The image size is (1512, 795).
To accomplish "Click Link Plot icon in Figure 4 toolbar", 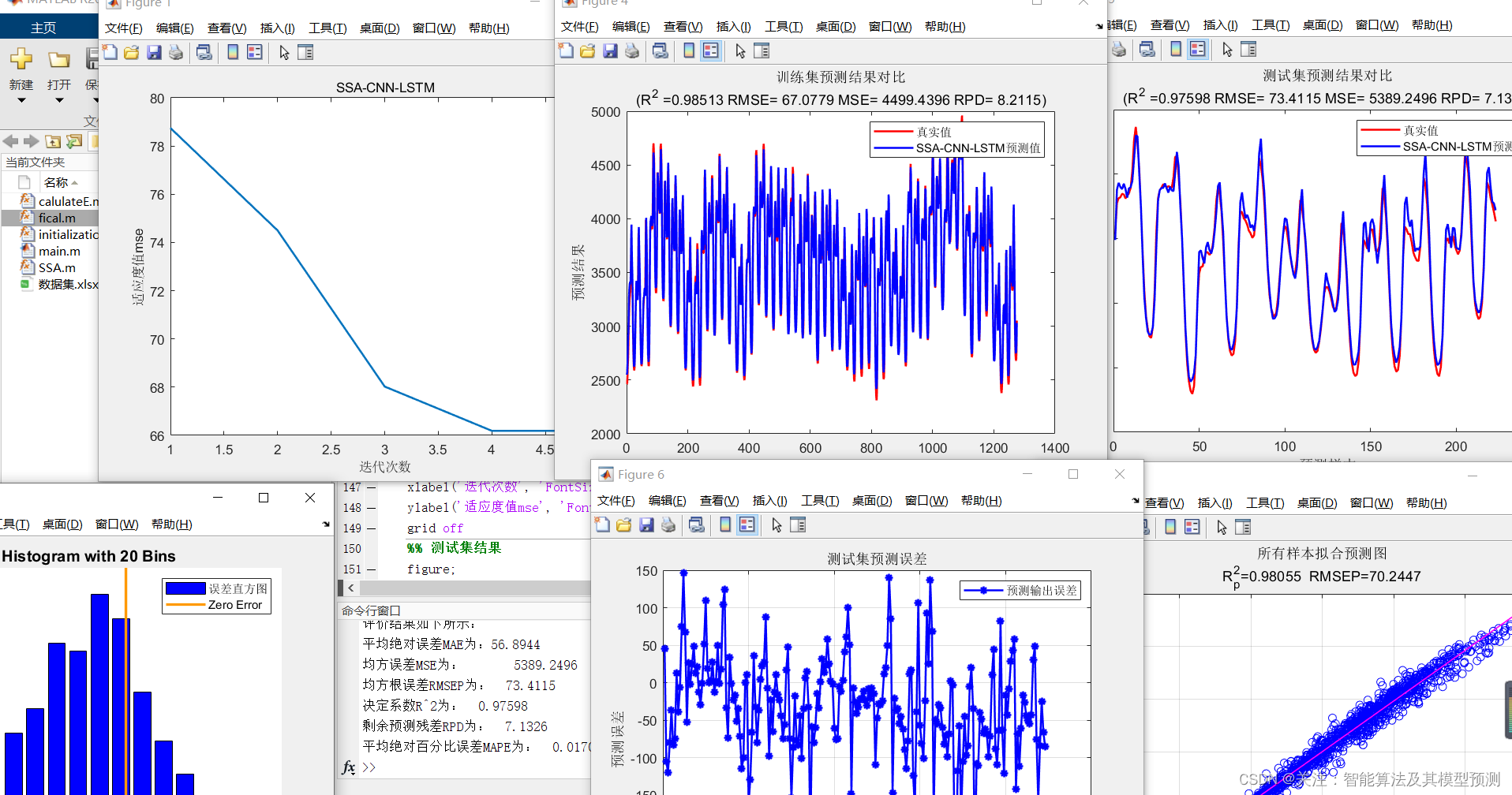I will coord(661,50).
